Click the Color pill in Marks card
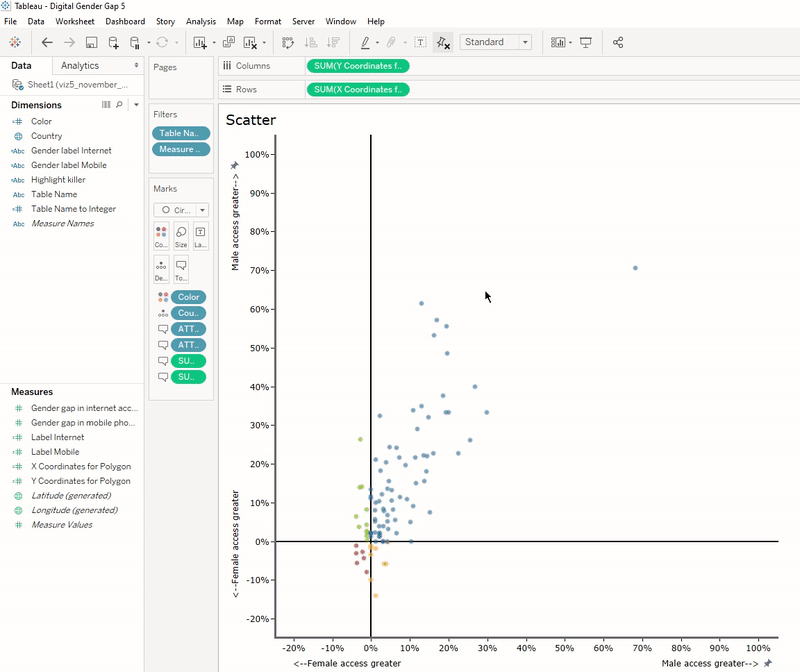 [x=188, y=297]
